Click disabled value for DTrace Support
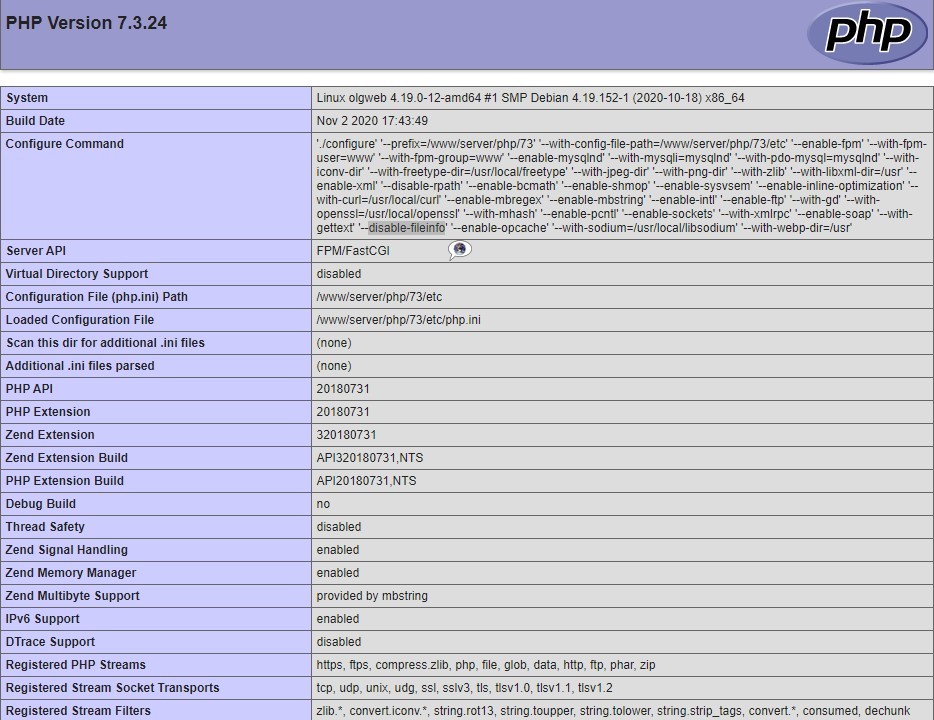The height and width of the screenshot is (720, 934). point(338,641)
